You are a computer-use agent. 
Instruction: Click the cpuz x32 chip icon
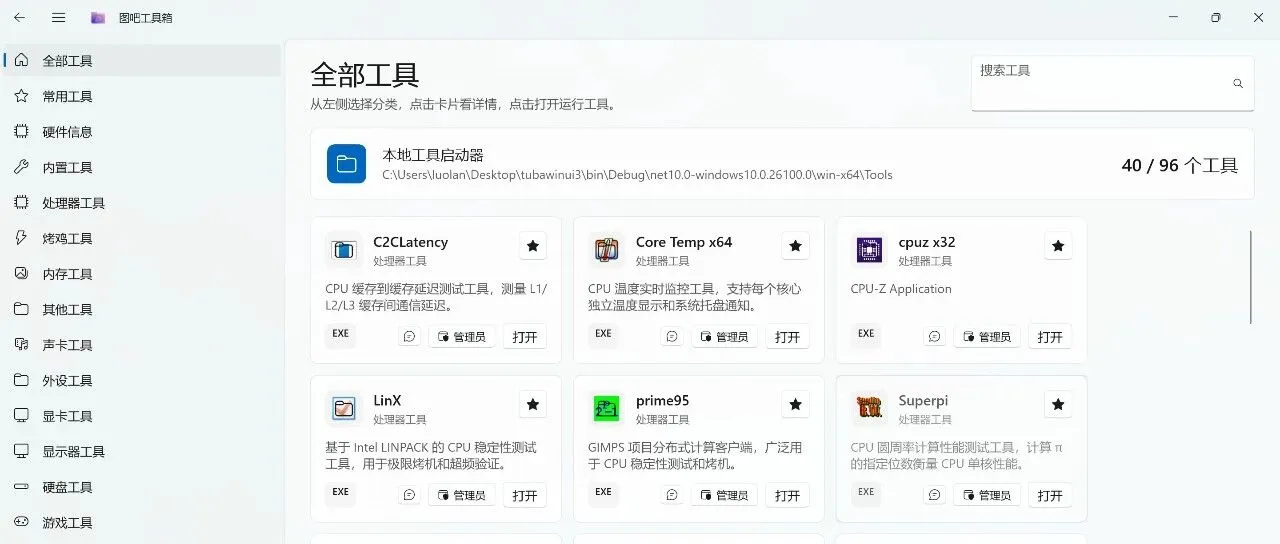pos(869,250)
